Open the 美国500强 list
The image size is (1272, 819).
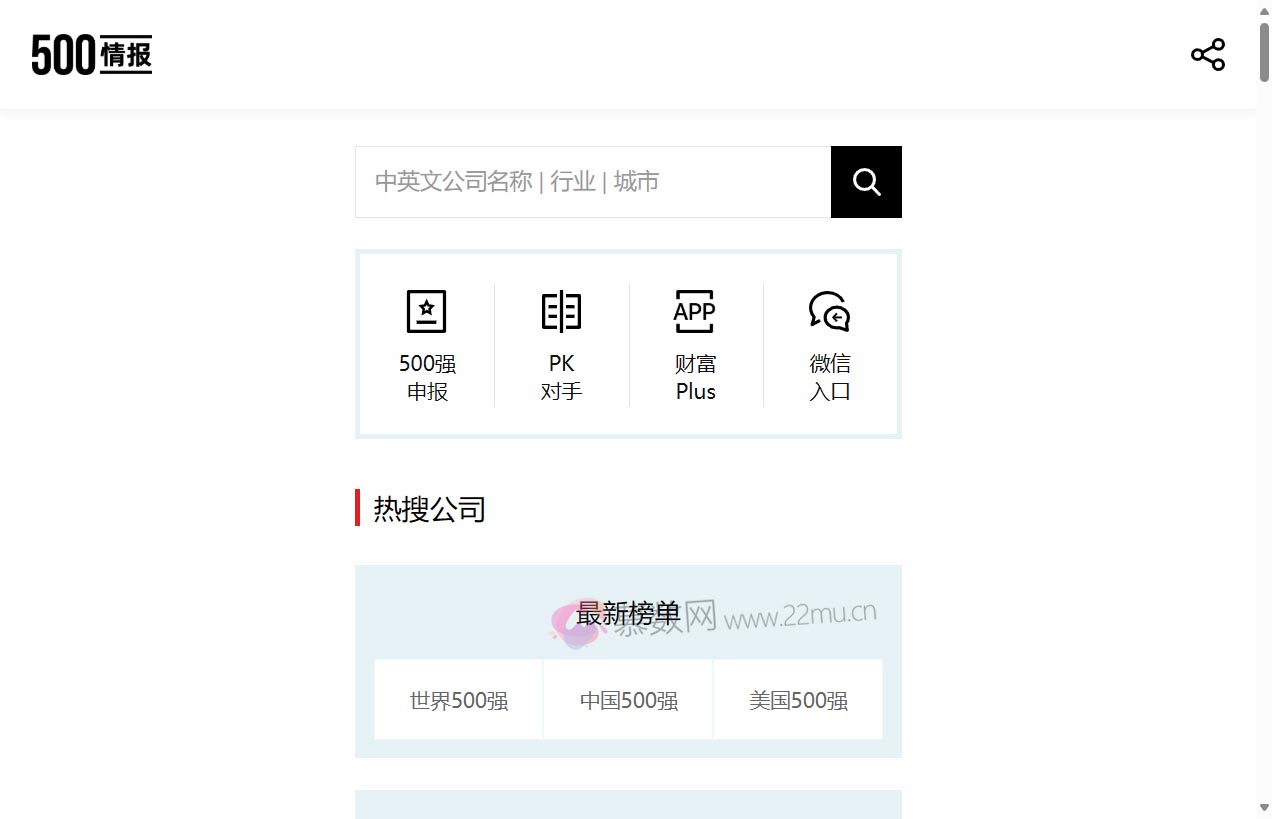click(797, 700)
